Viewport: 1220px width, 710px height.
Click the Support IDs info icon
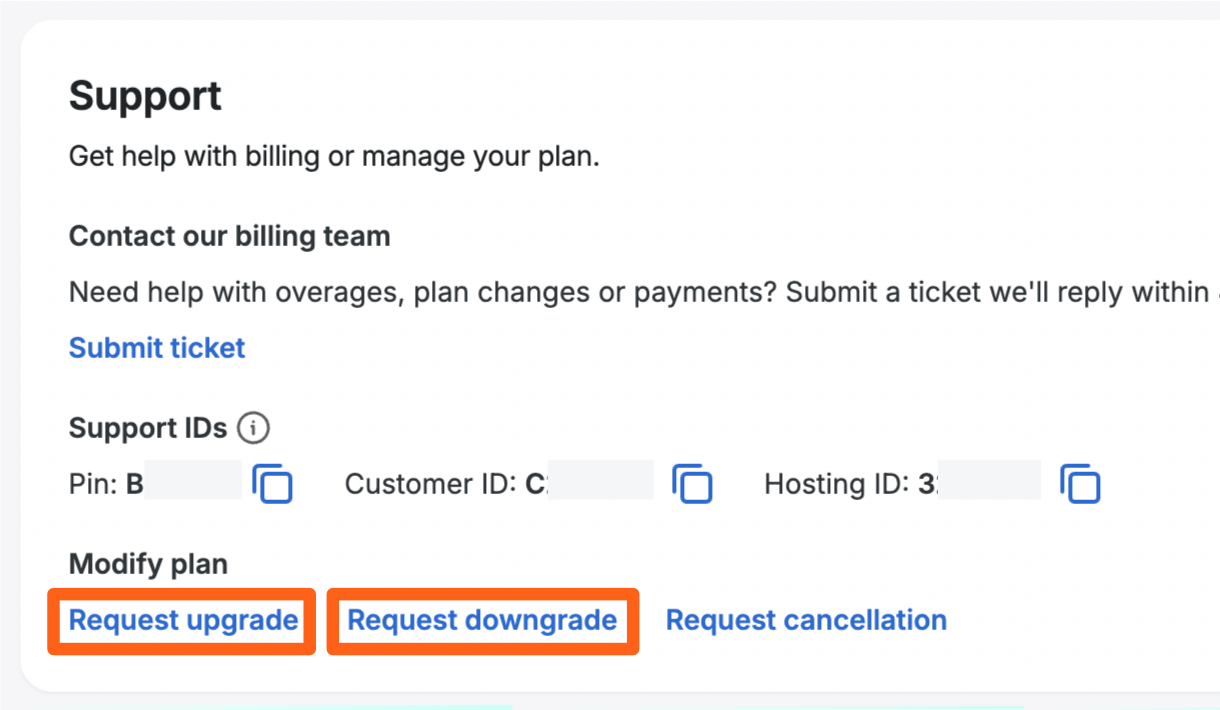click(x=253, y=428)
